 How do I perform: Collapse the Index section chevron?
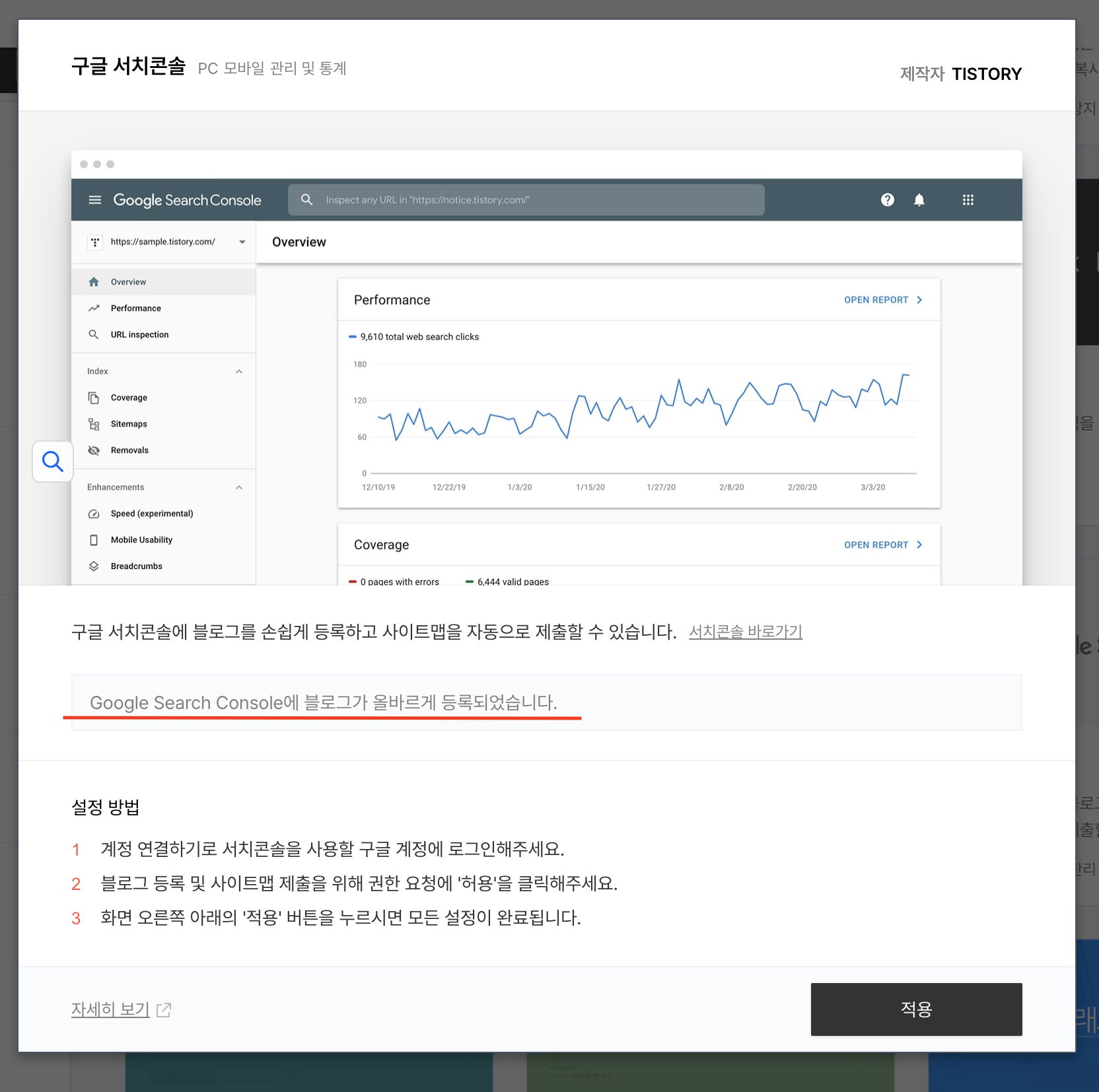(x=239, y=372)
